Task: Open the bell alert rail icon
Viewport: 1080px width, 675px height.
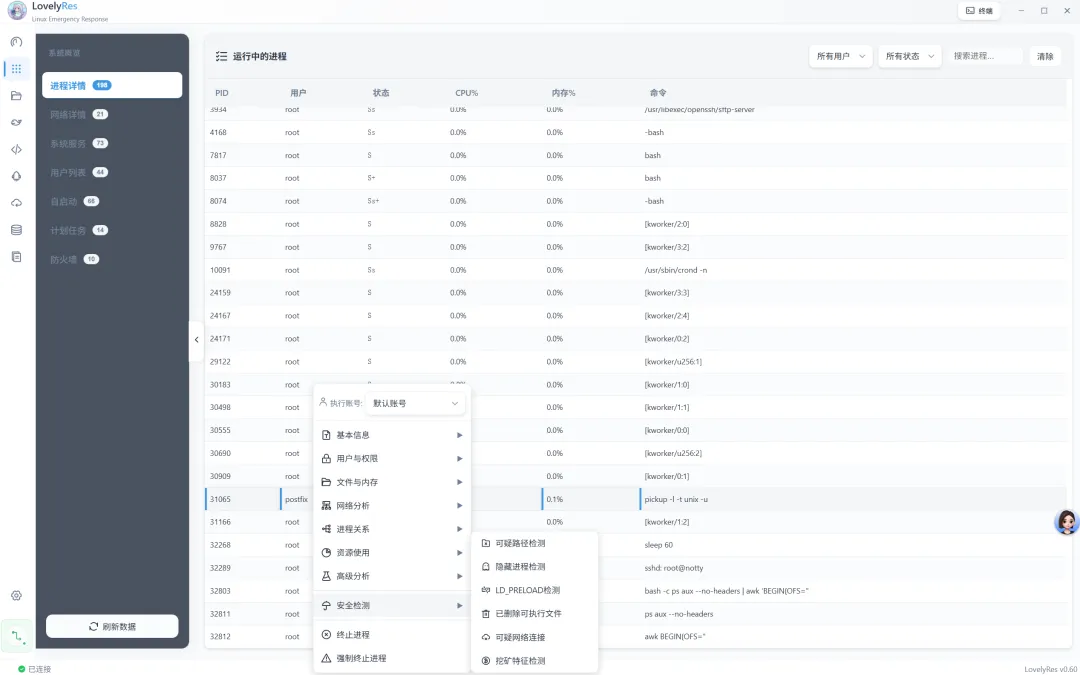Action: 16,176
